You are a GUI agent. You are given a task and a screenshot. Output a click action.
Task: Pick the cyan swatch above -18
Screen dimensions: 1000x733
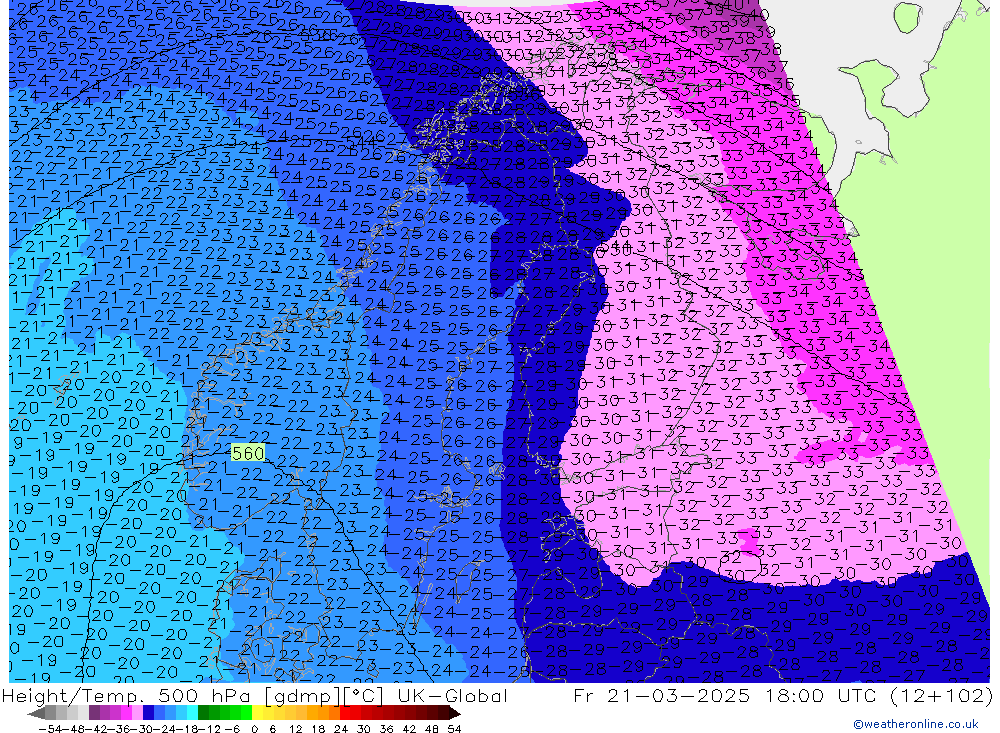(192, 713)
